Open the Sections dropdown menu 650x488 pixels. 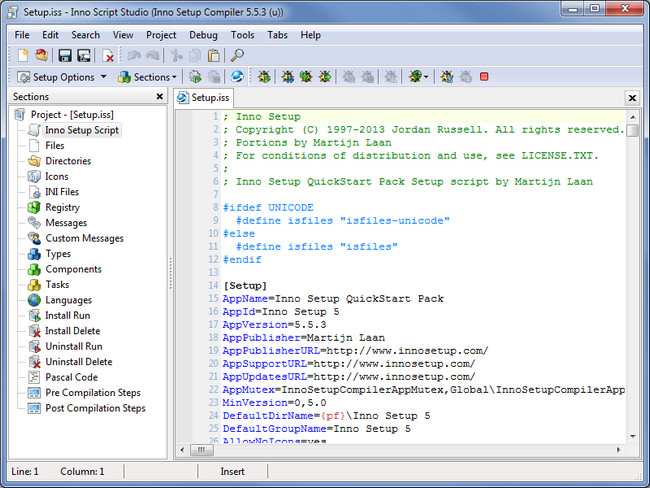pyautogui.click(x=148, y=77)
